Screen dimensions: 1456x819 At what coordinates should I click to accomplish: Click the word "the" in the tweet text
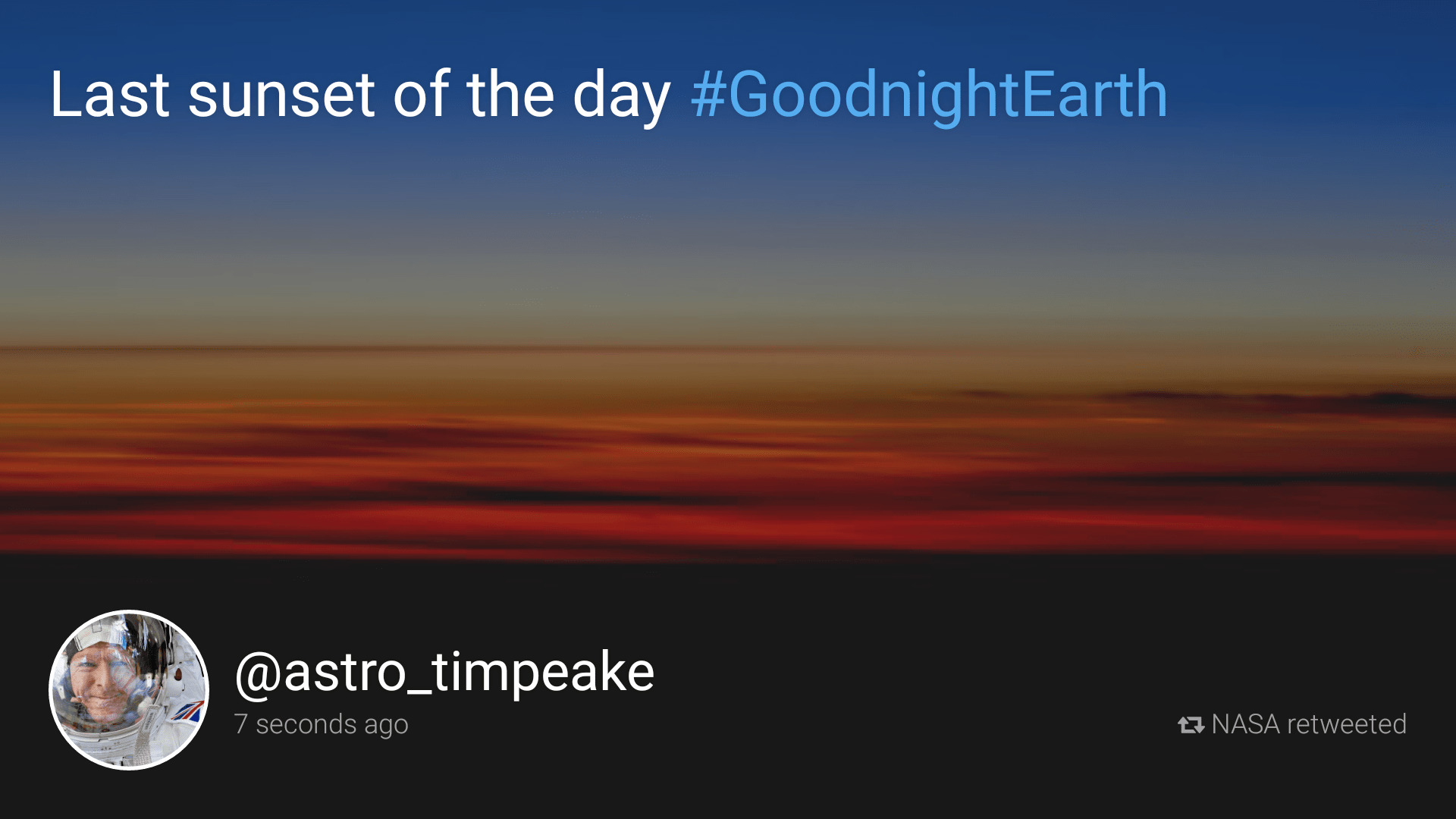[510, 95]
